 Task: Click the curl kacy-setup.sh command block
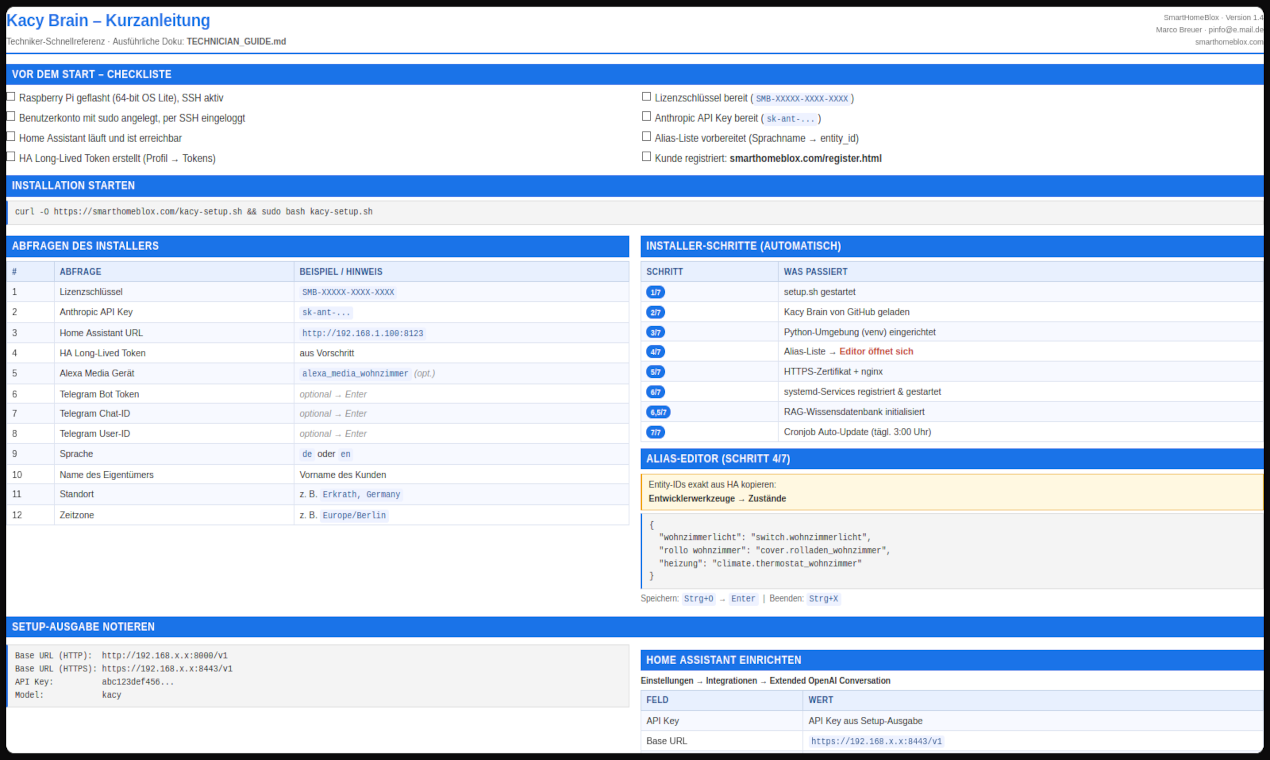click(635, 212)
